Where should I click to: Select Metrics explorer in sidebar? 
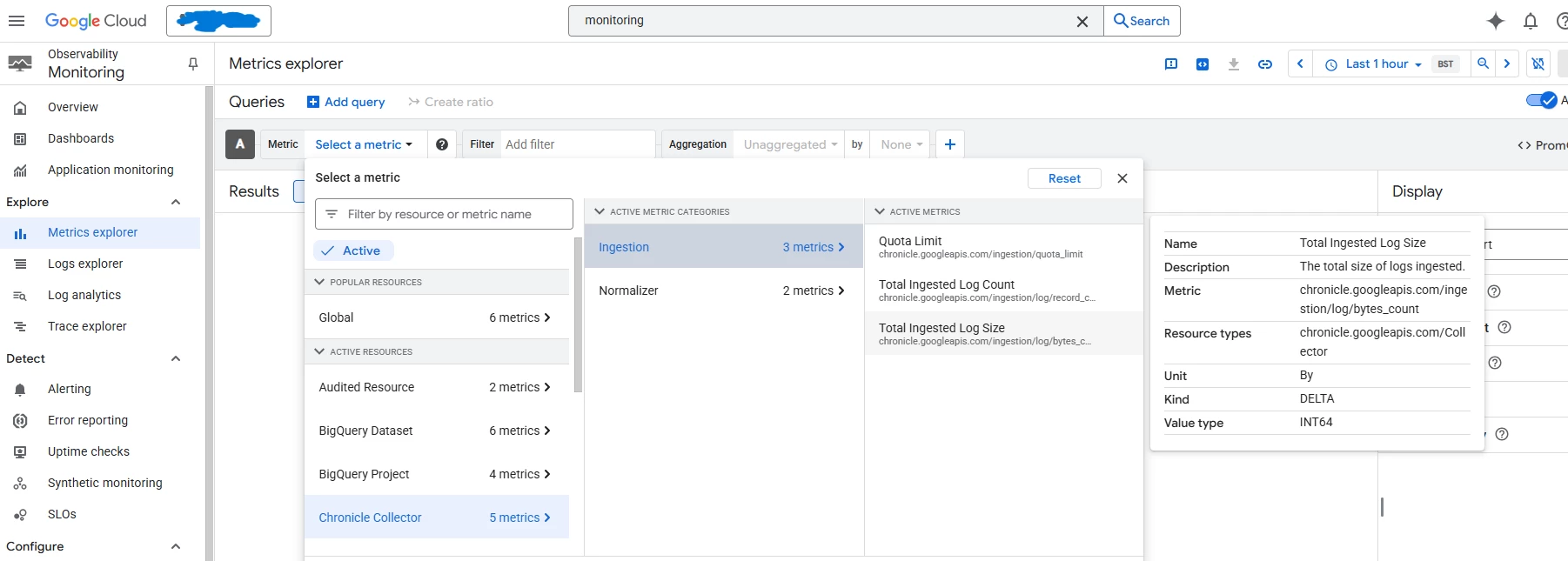(100, 232)
